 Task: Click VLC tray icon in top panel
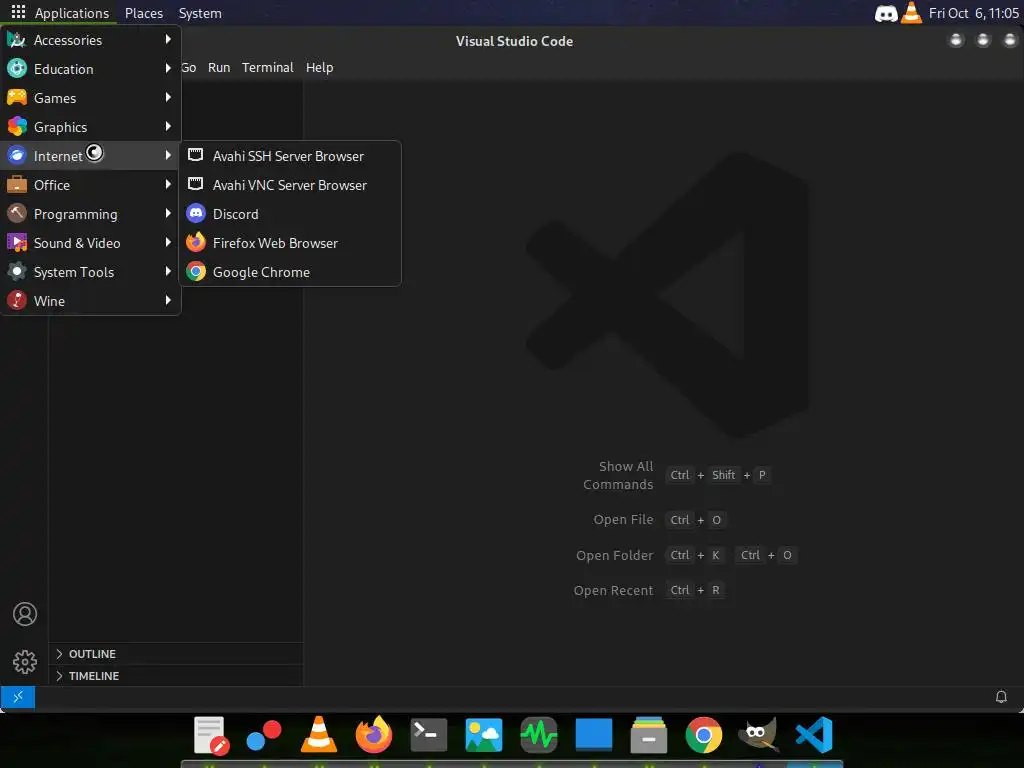click(911, 12)
